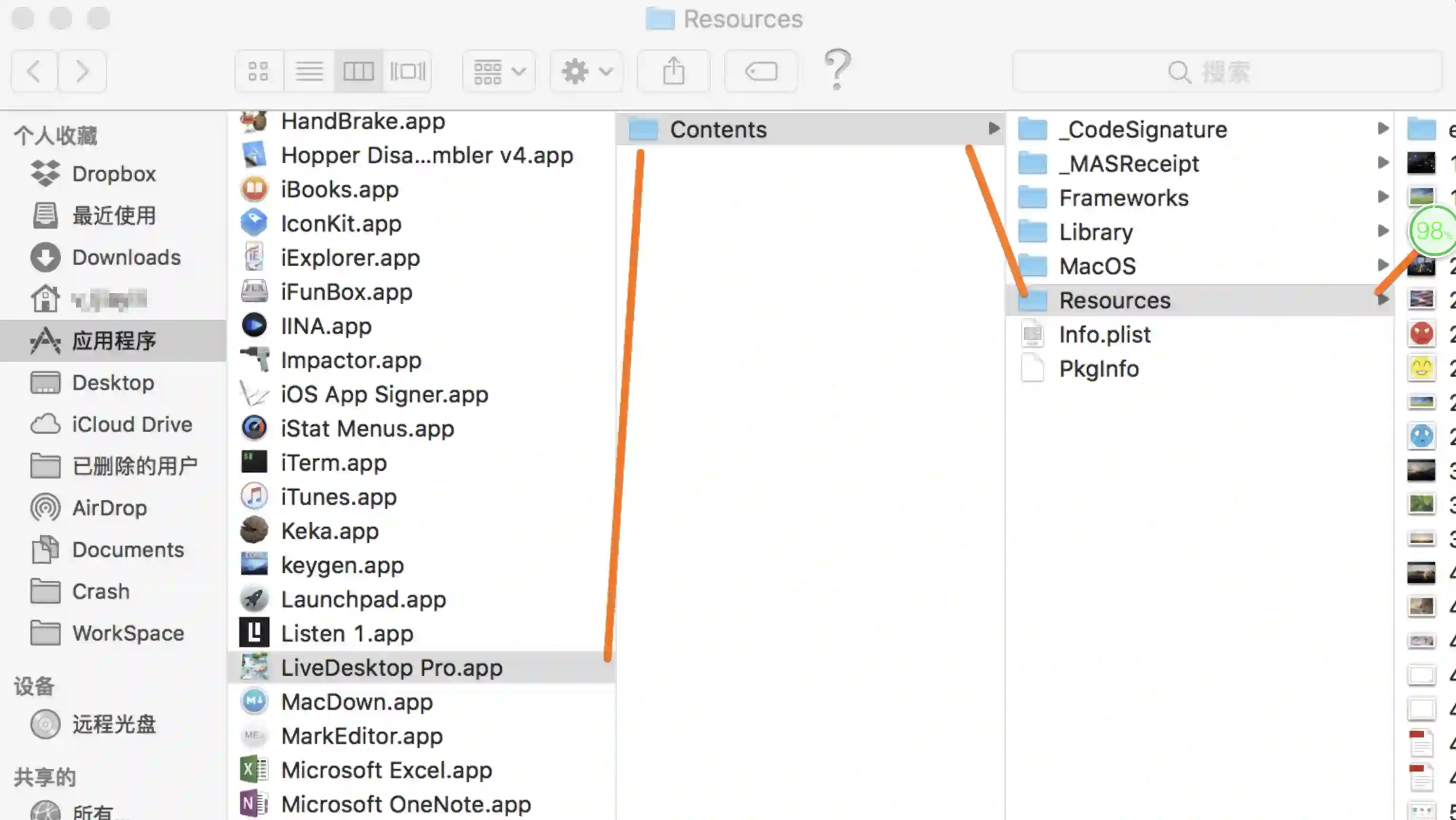This screenshot has width=1456, height=820.
Task: Expand the Frameworks folder arrow
Action: [x=1382, y=197]
